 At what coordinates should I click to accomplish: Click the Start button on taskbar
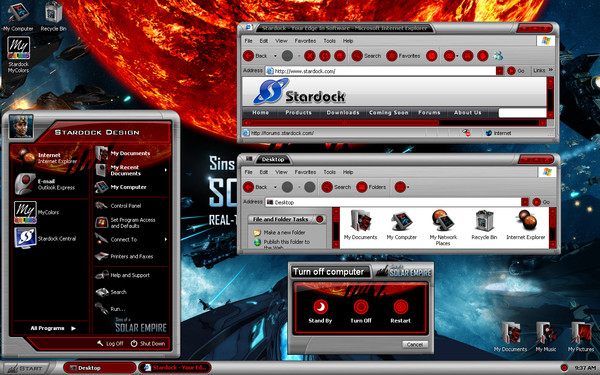[26, 368]
